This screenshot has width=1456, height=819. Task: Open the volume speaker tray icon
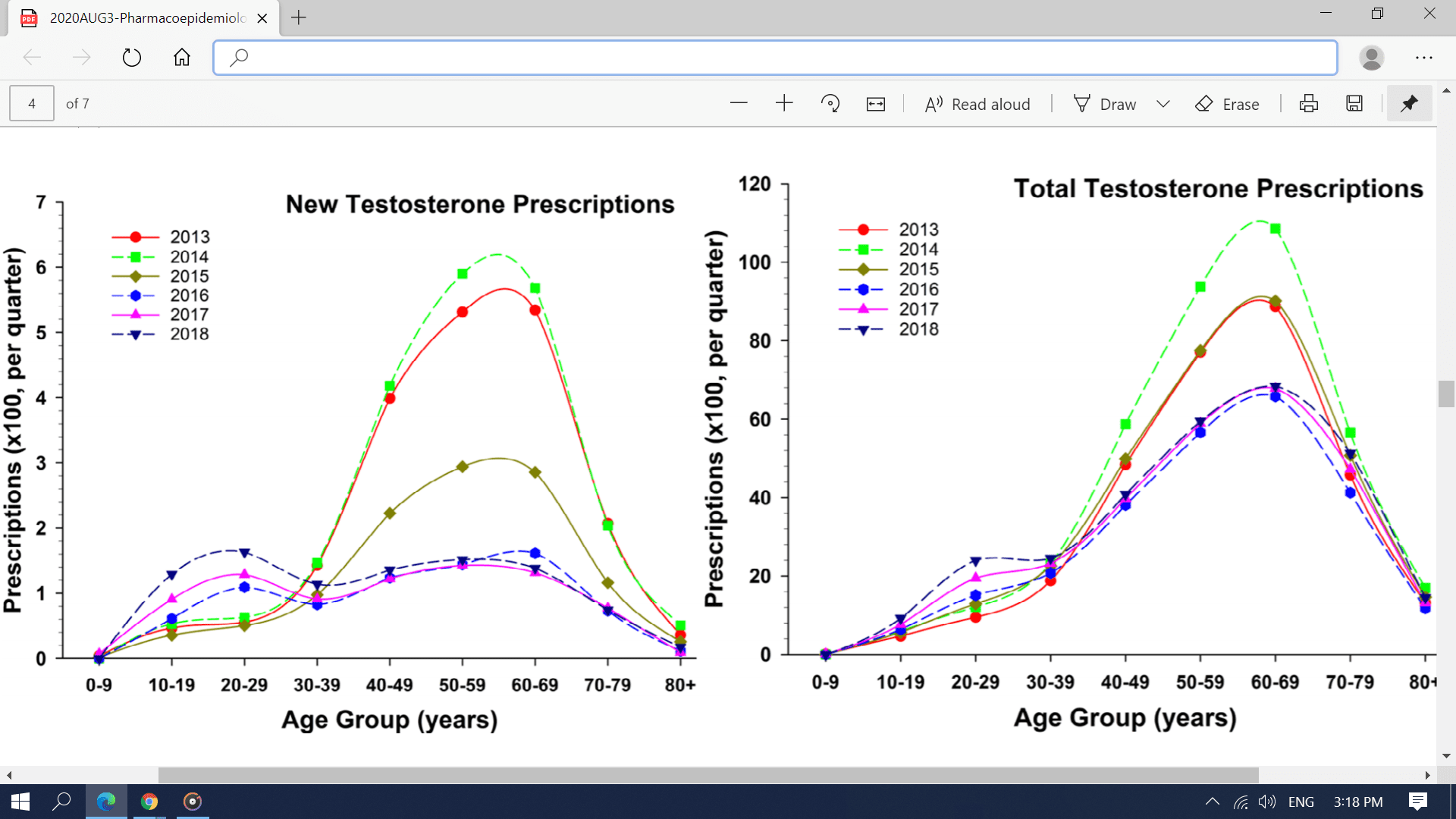tap(1267, 802)
